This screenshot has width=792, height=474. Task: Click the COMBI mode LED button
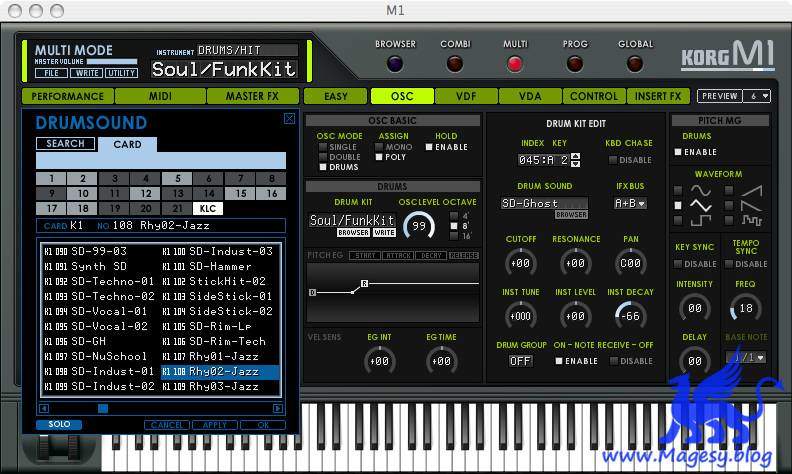pos(455,64)
